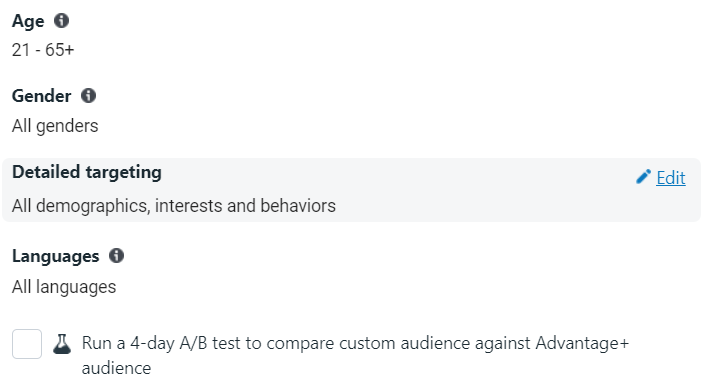Select the All languages value
This screenshot has height=391, width=707.
64,287
